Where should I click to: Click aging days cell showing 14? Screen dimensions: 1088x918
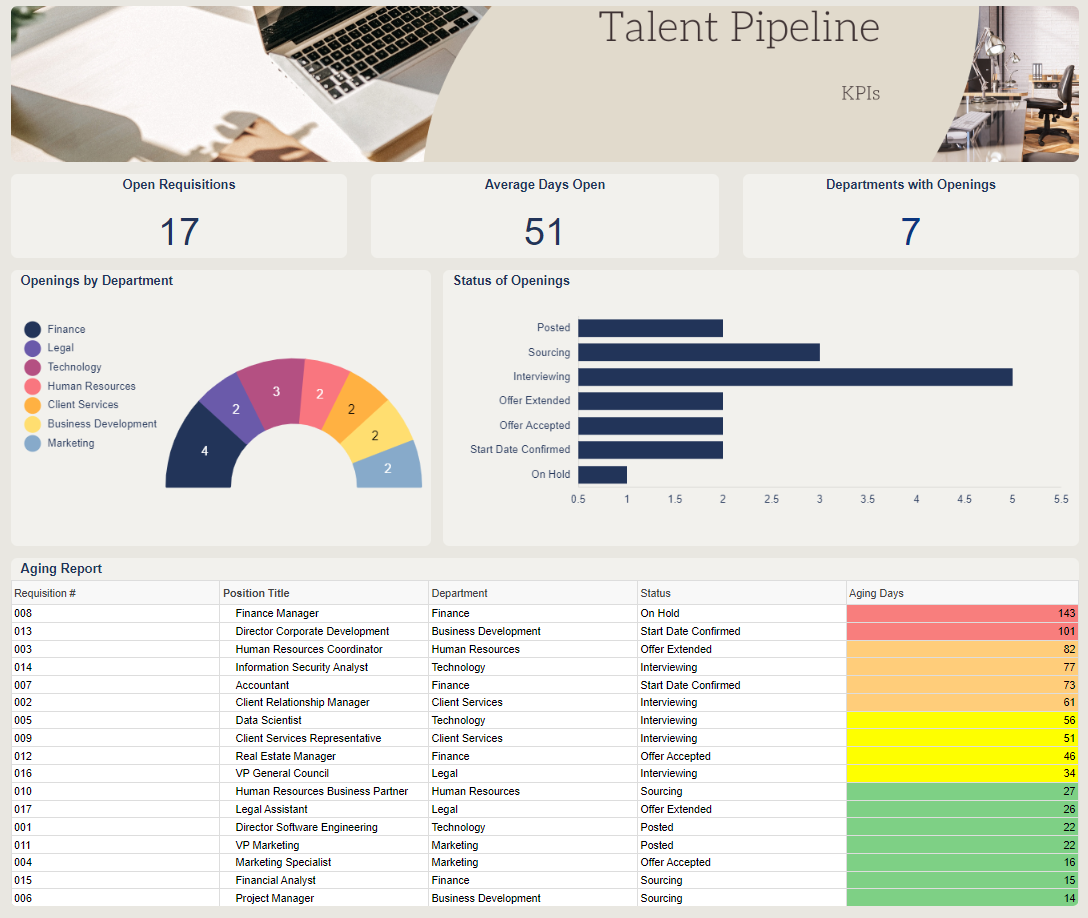[962, 899]
